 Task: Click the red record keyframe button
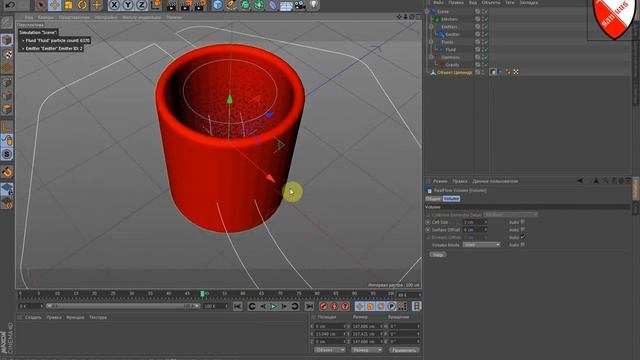click(324, 306)
